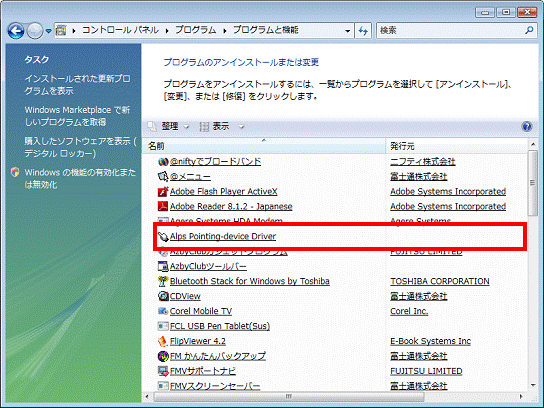
Task: Expand the dropdown arrow next to 表示
Action: (x=241, y=127)
